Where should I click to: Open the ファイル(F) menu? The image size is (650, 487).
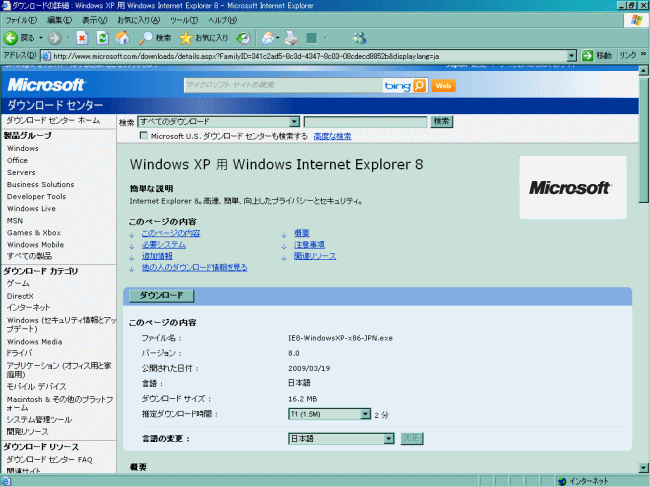(21, 20)
